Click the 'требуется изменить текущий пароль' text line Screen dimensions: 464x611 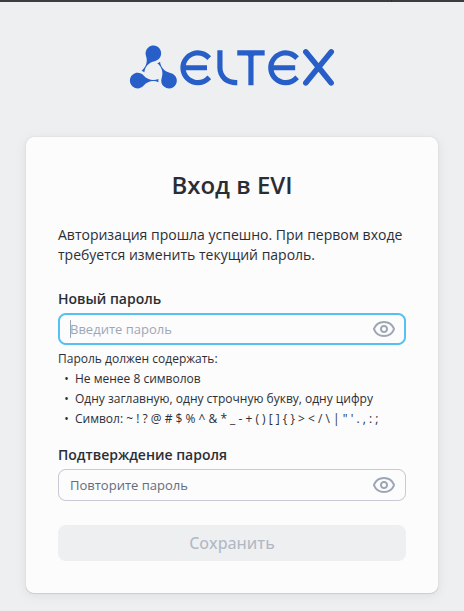[x=186, y=256]
